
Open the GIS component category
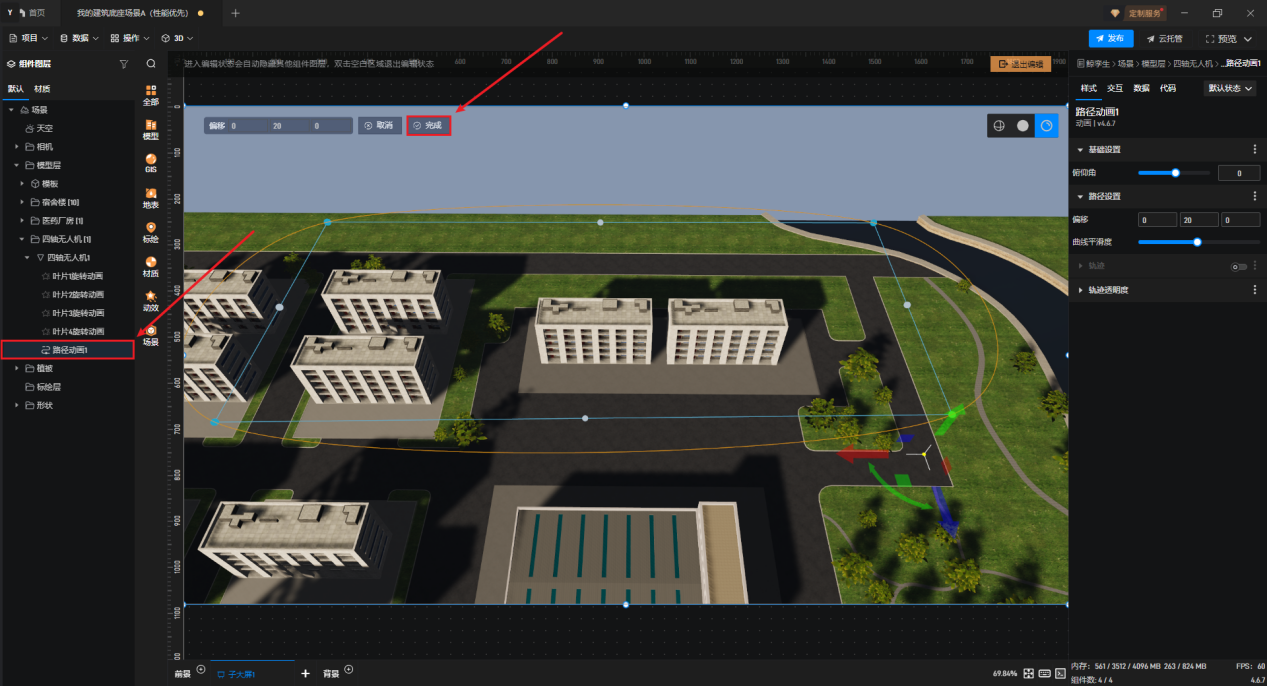click(151, 163)
